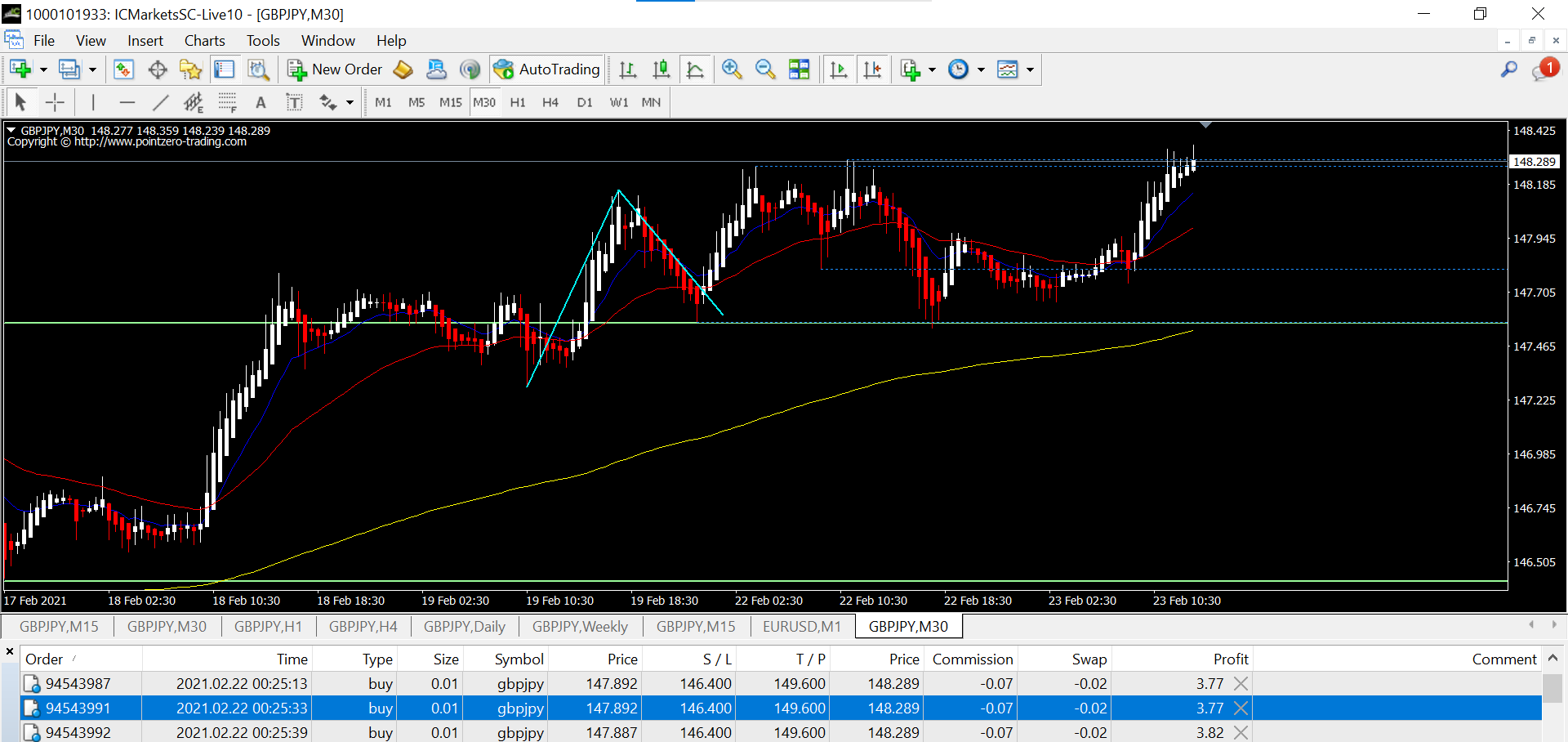Viewport: 1568px width, 742px height.
Task: Expand the arrows objects dropdown
Action: click(350, 102)
